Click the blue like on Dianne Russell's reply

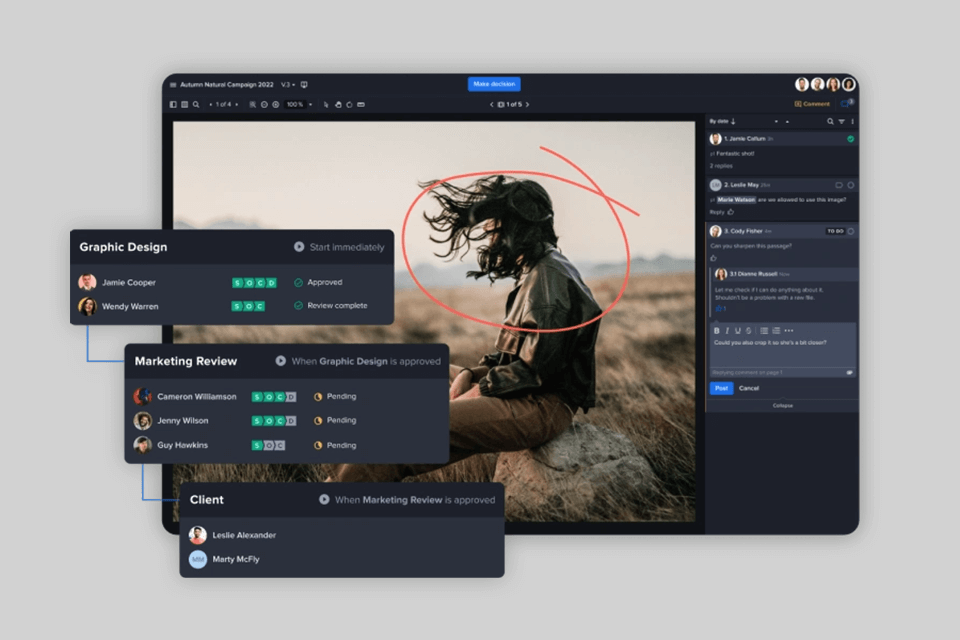[721, 309]
